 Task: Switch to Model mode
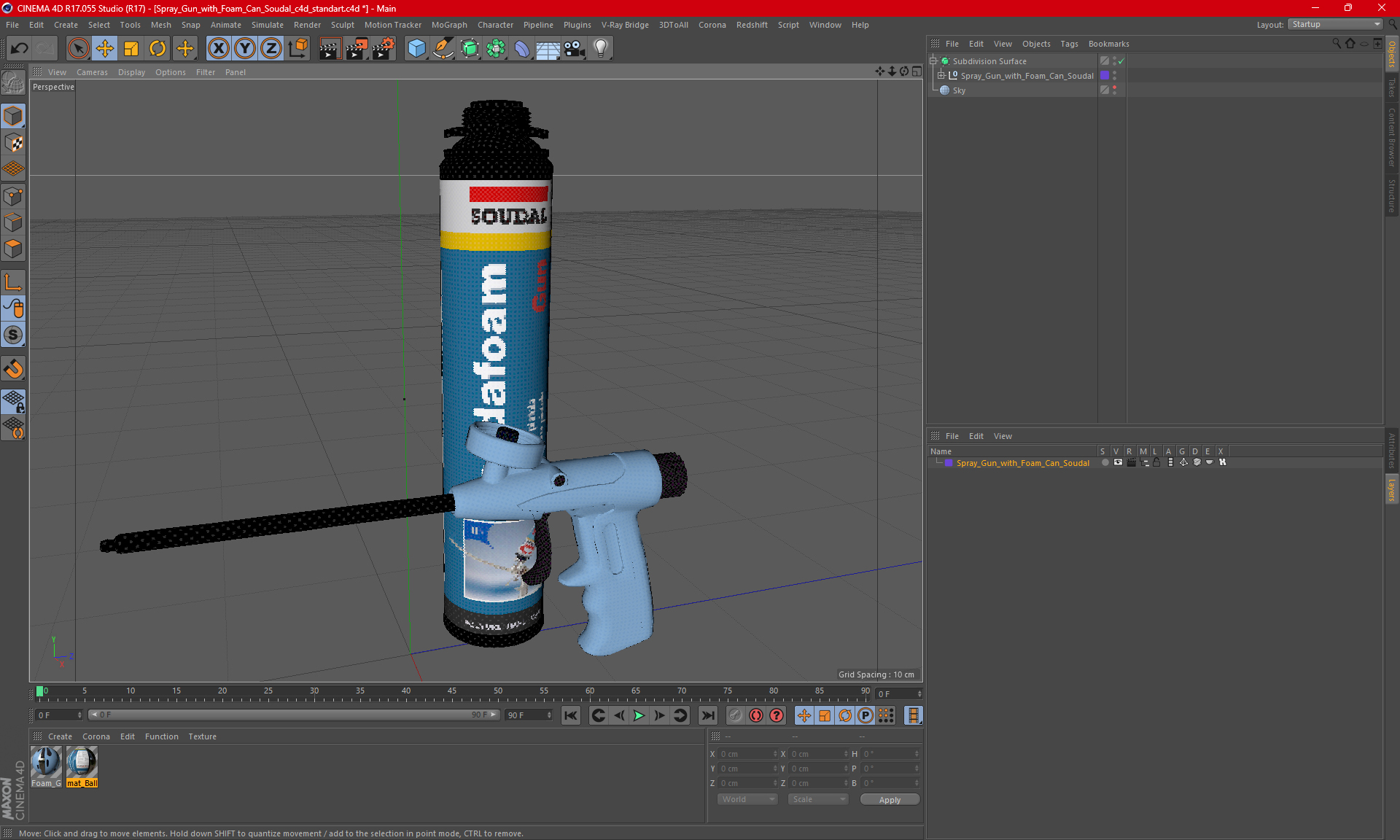click(x=13, y=116)
